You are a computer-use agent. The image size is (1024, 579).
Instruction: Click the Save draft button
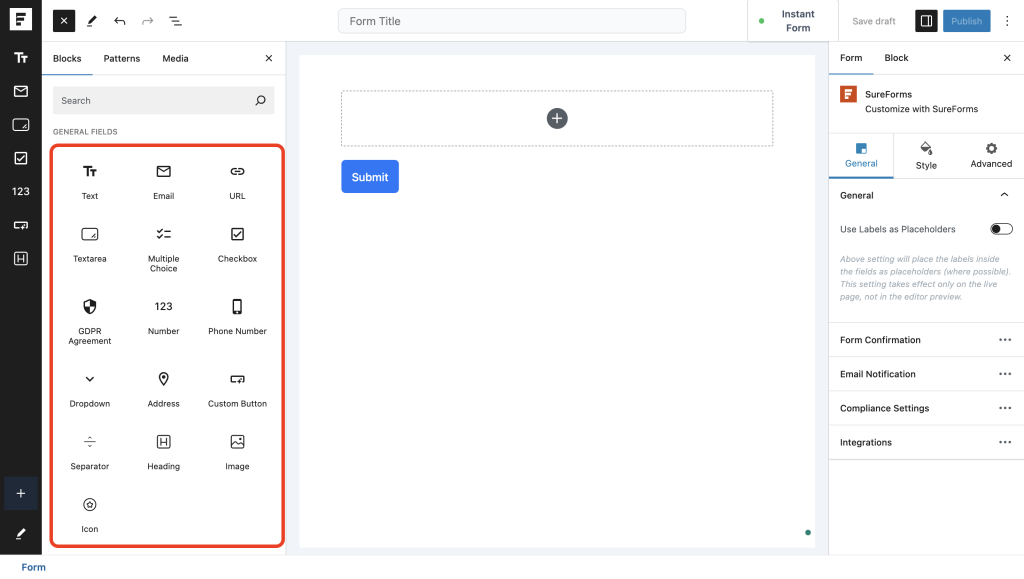pos(872,20)
